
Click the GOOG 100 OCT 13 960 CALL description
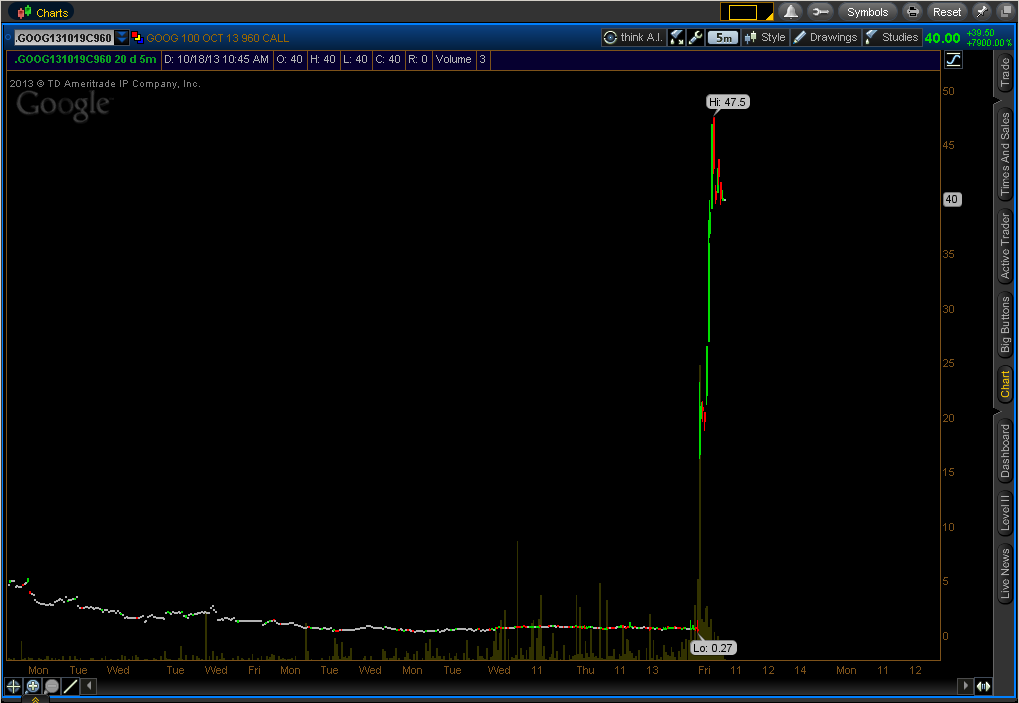tap(218, 38)
